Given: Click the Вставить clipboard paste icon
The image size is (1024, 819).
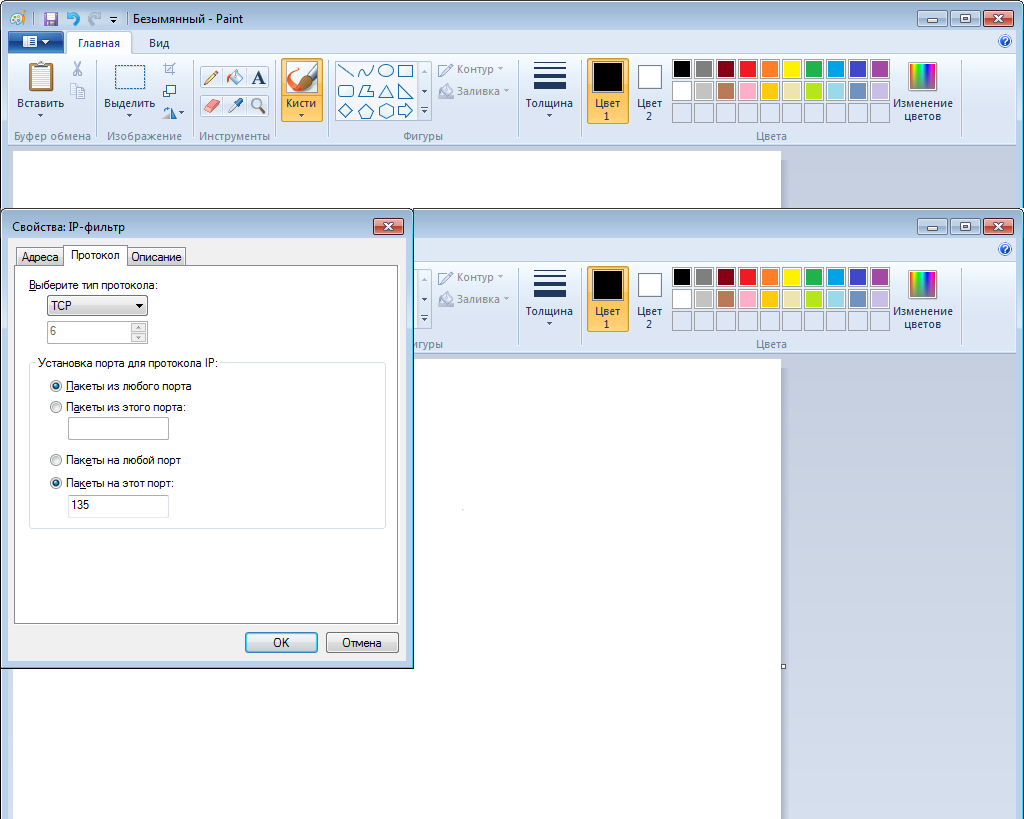Looking at the screenshot, I should tap(40, 77).
